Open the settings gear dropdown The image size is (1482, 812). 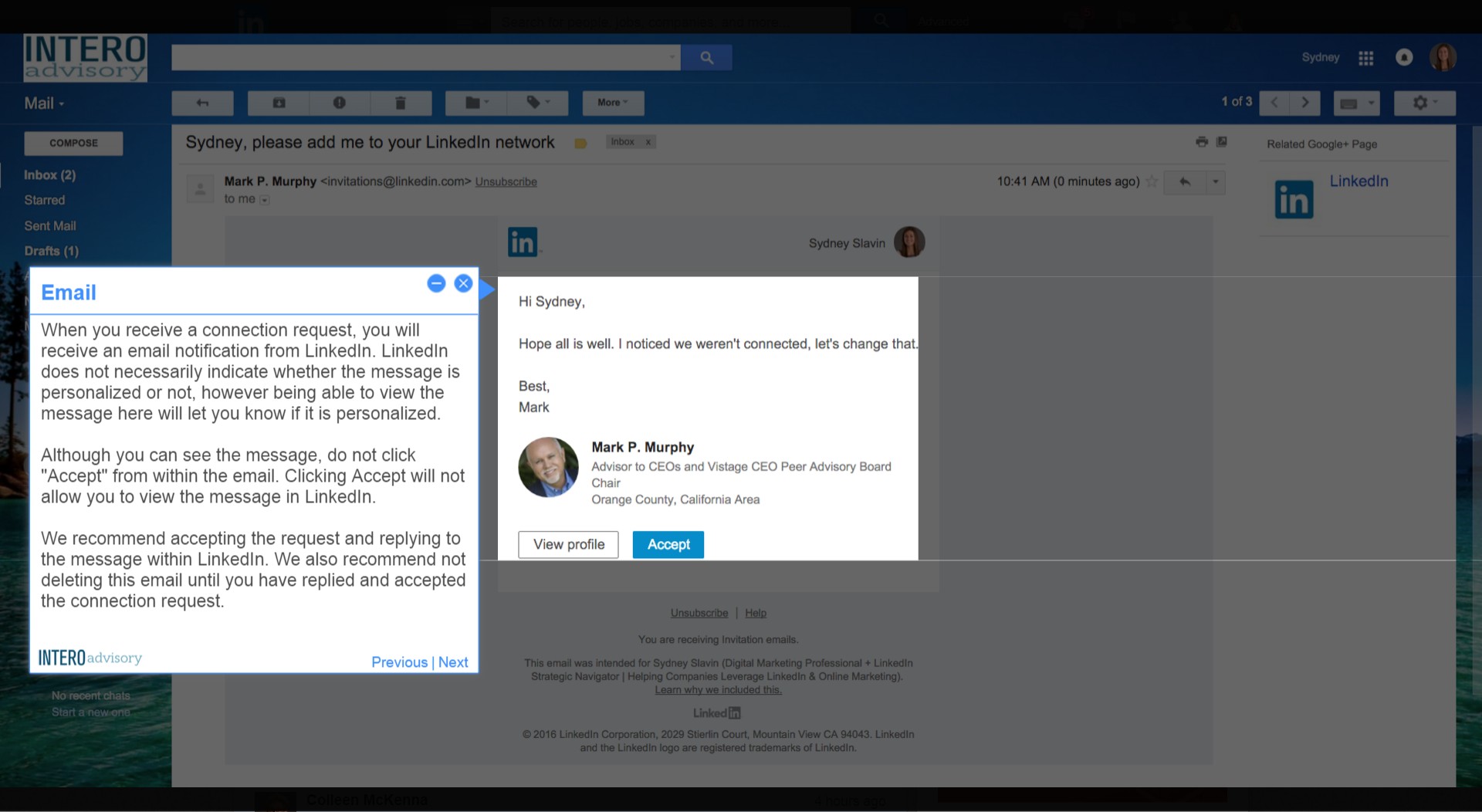tap(1424, 103)
